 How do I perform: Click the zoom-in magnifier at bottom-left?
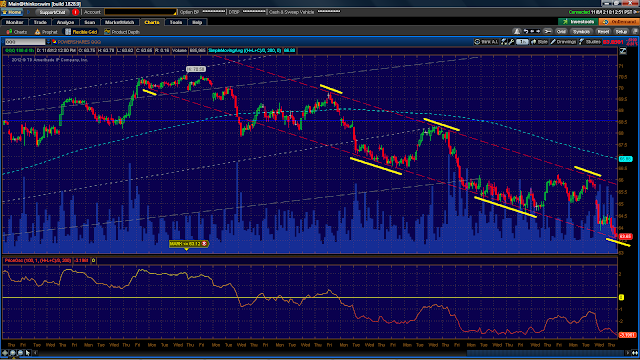click(x=13, y=353)
